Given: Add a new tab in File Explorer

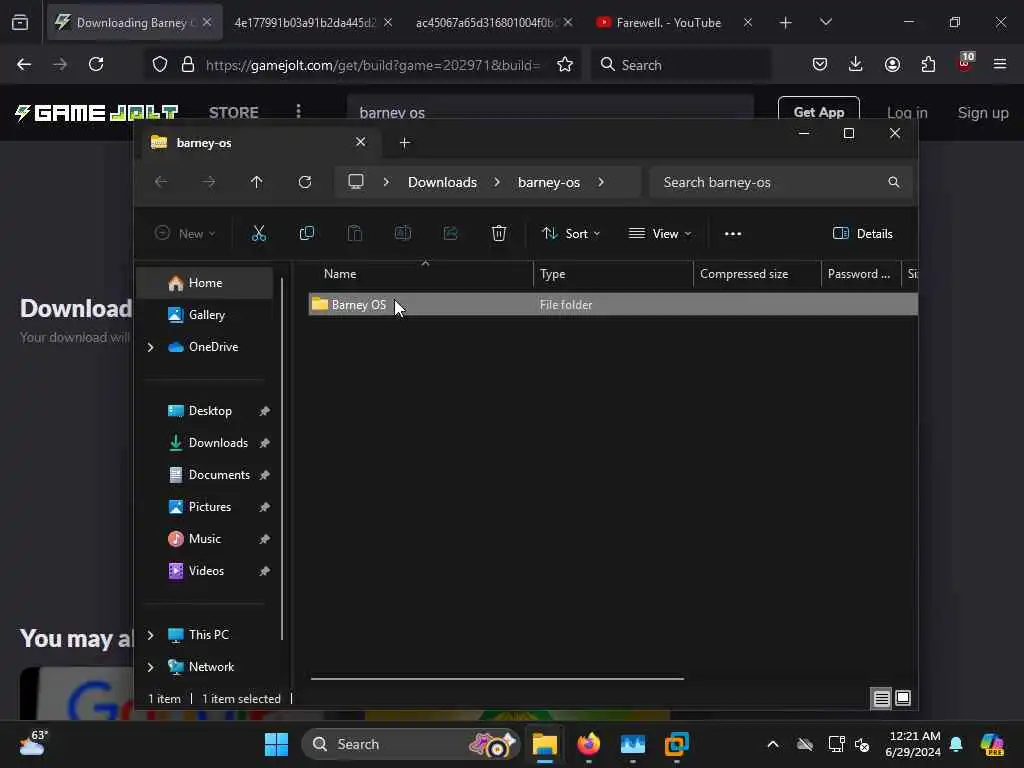Looking at the screenshot, I should 404,142.
